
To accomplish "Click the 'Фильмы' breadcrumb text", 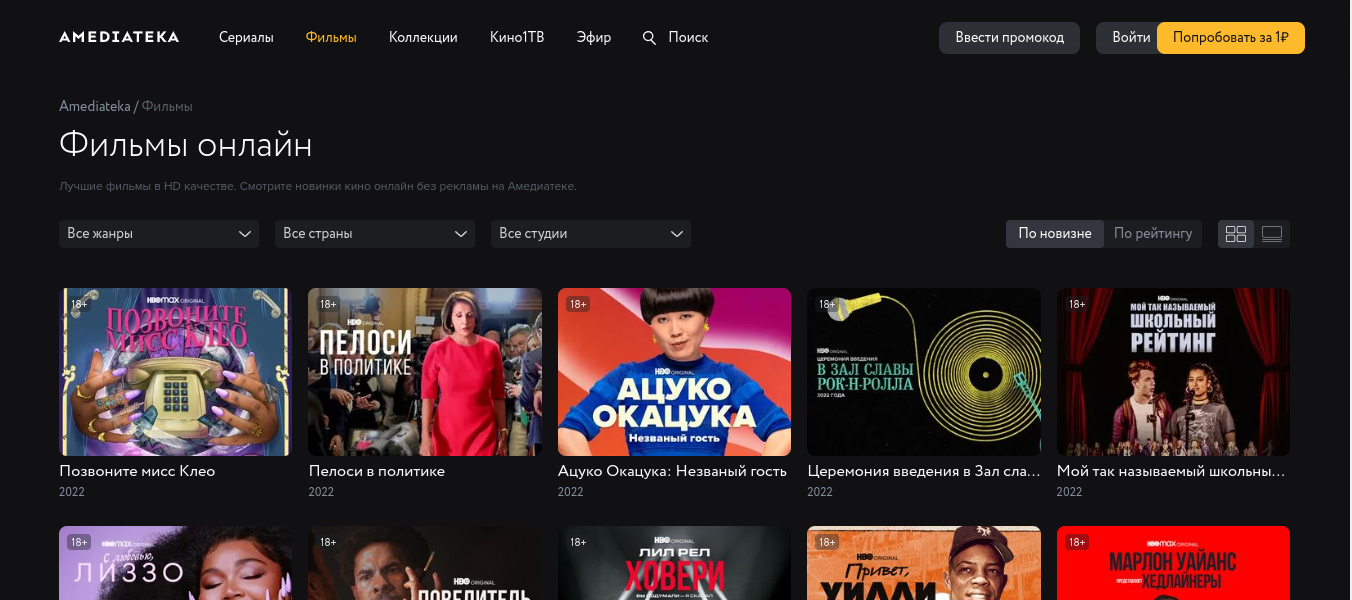I will pyautogui.click(x=167, y=106).
